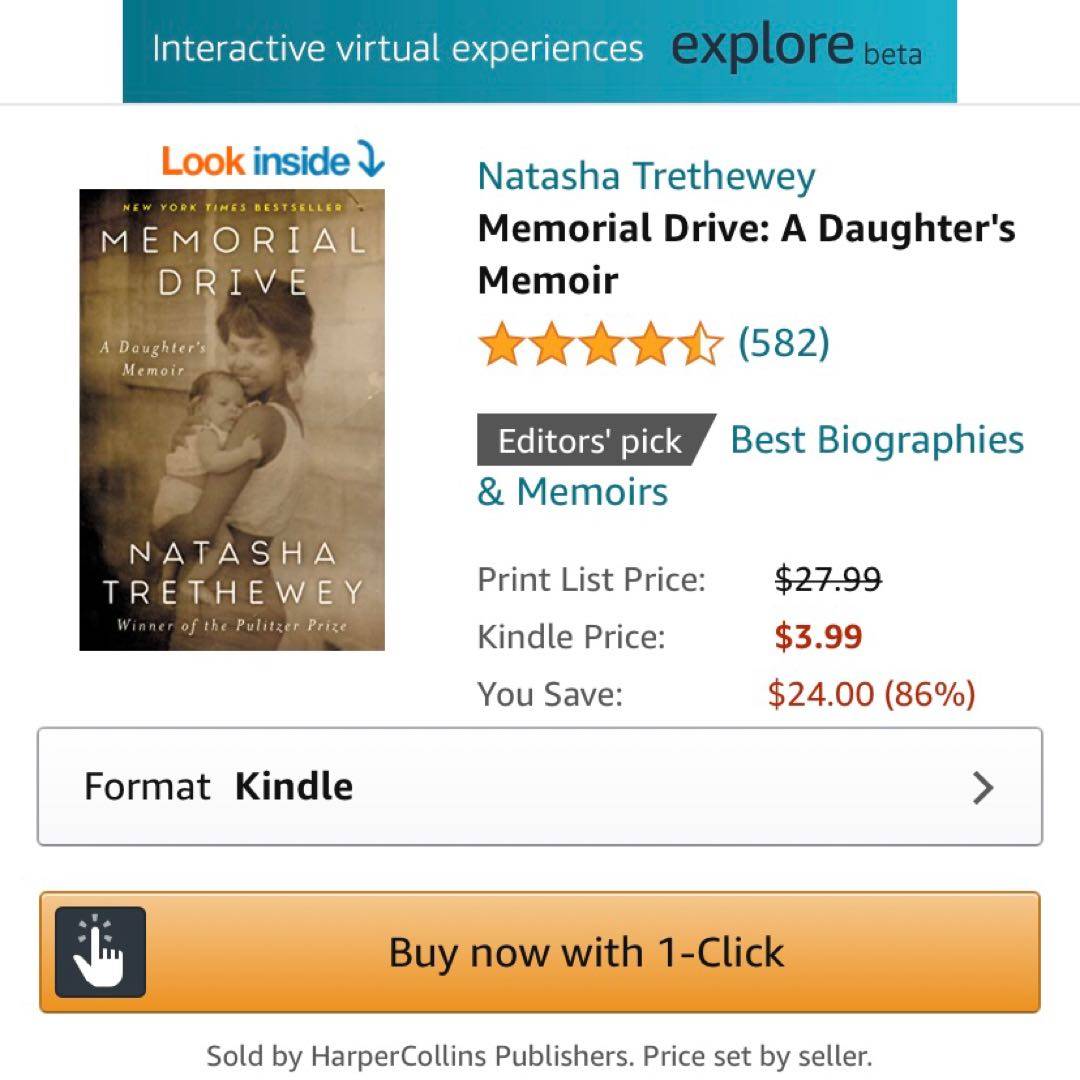
Task: Open the Interactive virtual experiences banner text
Action: [397, 48]
